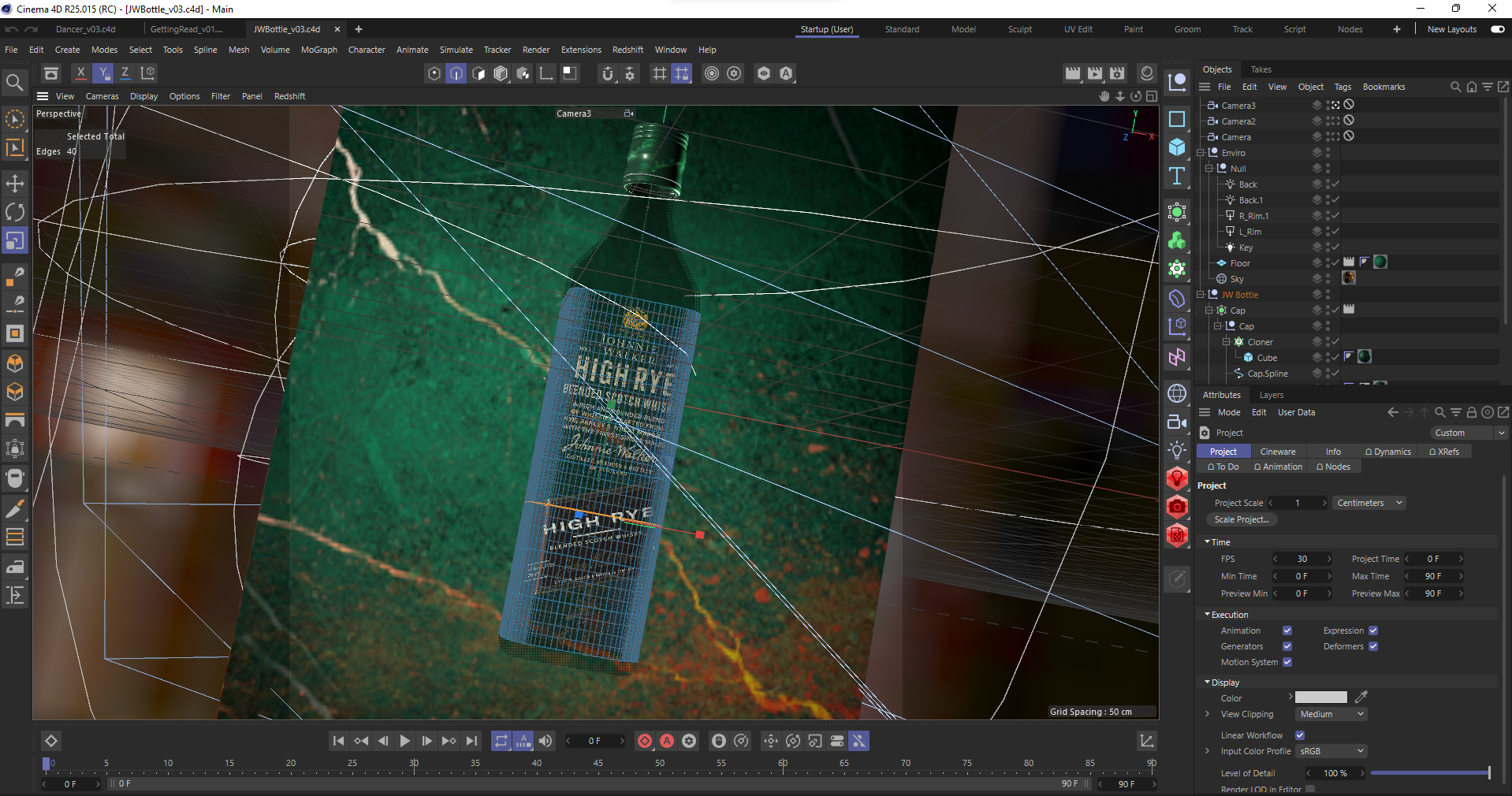Open the Centimeters unit dropdown

(x=1369, y=503)
